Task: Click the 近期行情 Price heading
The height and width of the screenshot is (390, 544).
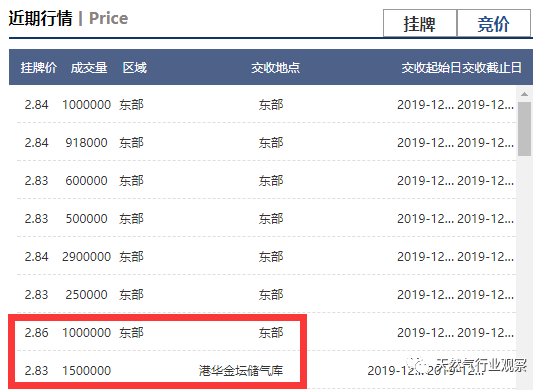Action: (x=68, y=18)
